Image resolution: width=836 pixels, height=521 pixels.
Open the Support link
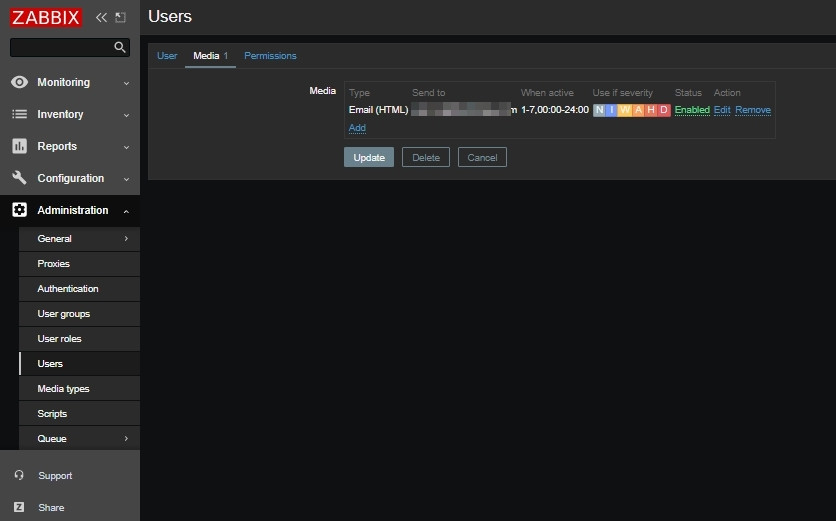(x=55, y=476)
